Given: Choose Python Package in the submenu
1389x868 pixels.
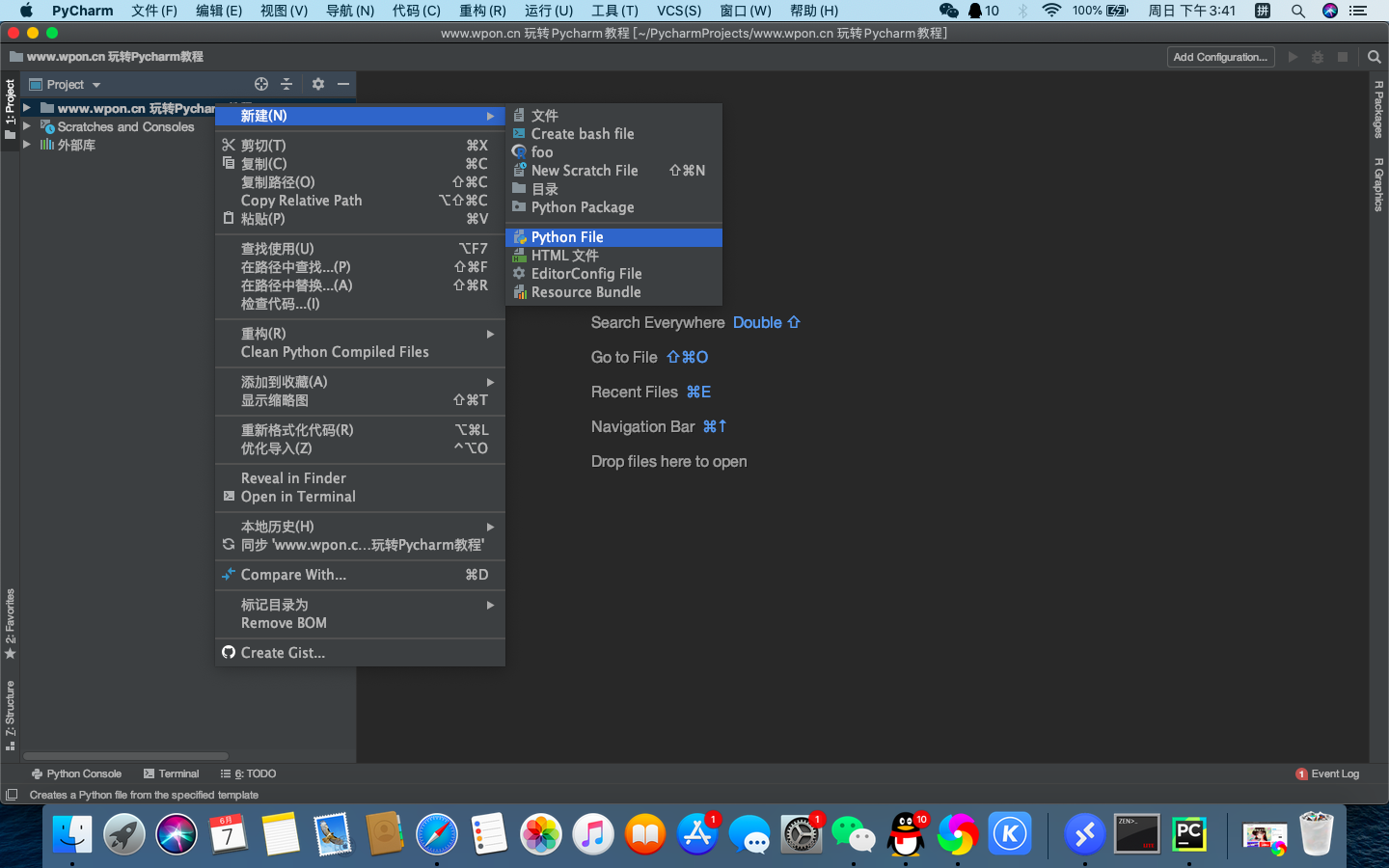Looking at the screenshot, I should tap(613, 207).
